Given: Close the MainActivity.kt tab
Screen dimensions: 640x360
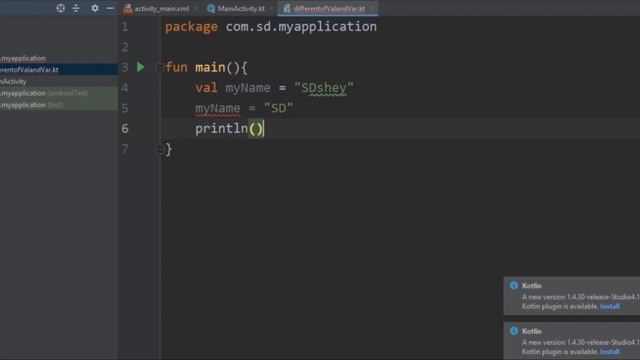Looking at the screenshot, I should pos(271,9).
